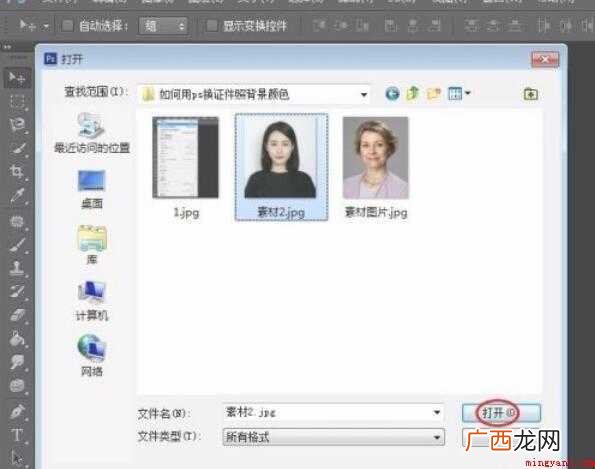Viewport: 595px width, 469px height.
Task: Select the Pen tool
Action: [x=17, y=411]
